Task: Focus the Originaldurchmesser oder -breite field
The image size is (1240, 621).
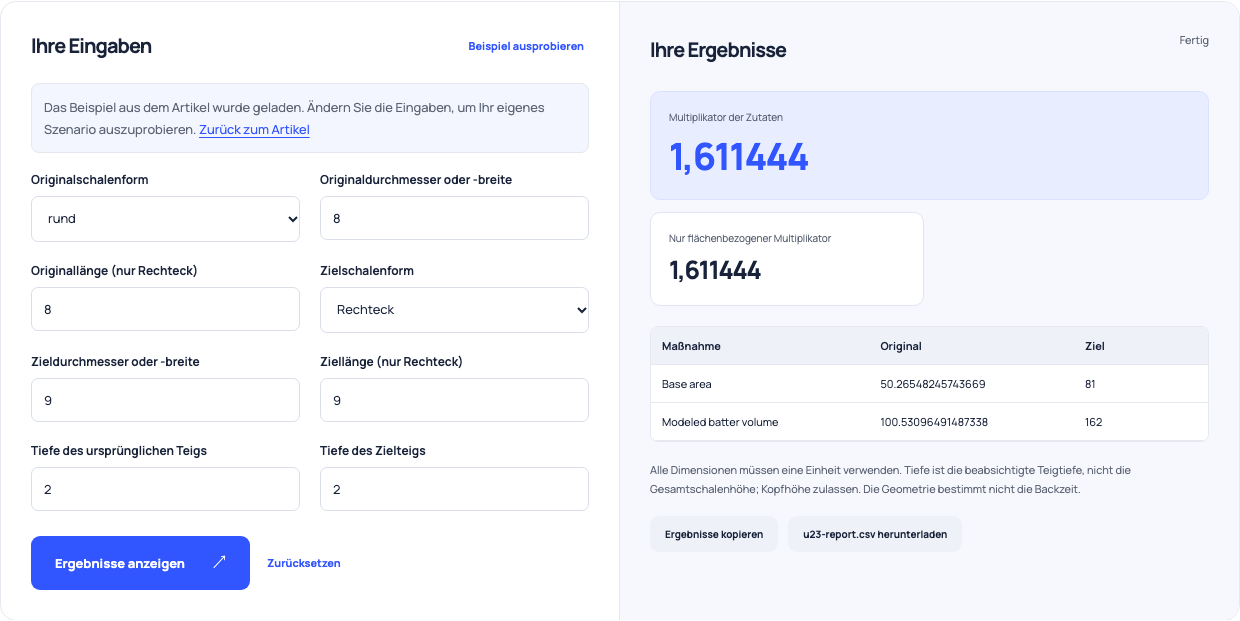Action: coord(454,218)
